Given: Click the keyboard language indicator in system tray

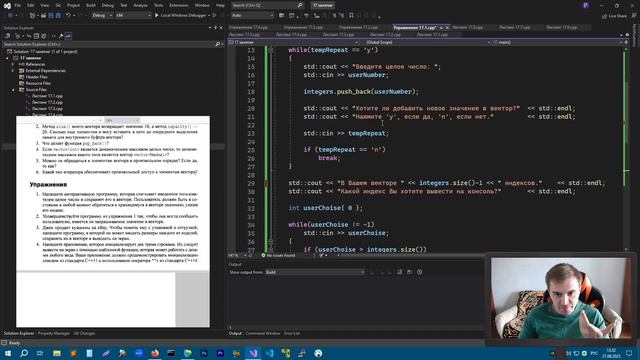Looking at the screenshot, I should pos(594,353).
